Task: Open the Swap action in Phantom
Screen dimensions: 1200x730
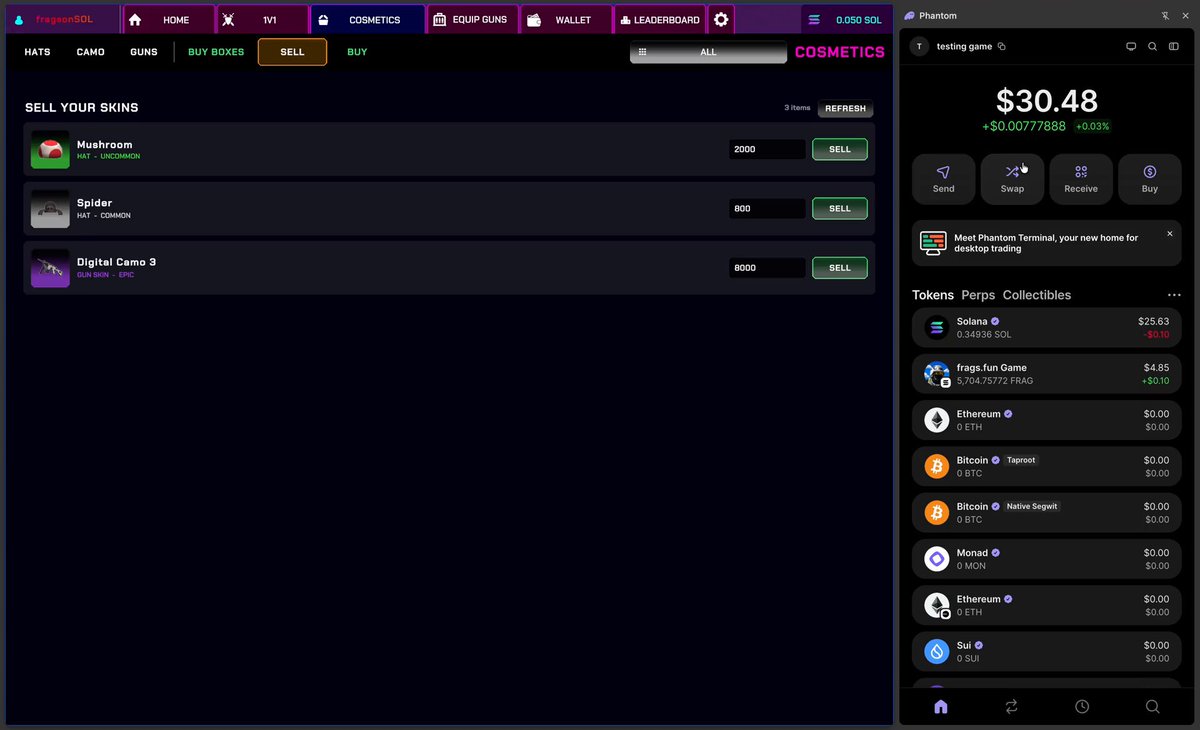Action: [x=1012, y=179]
